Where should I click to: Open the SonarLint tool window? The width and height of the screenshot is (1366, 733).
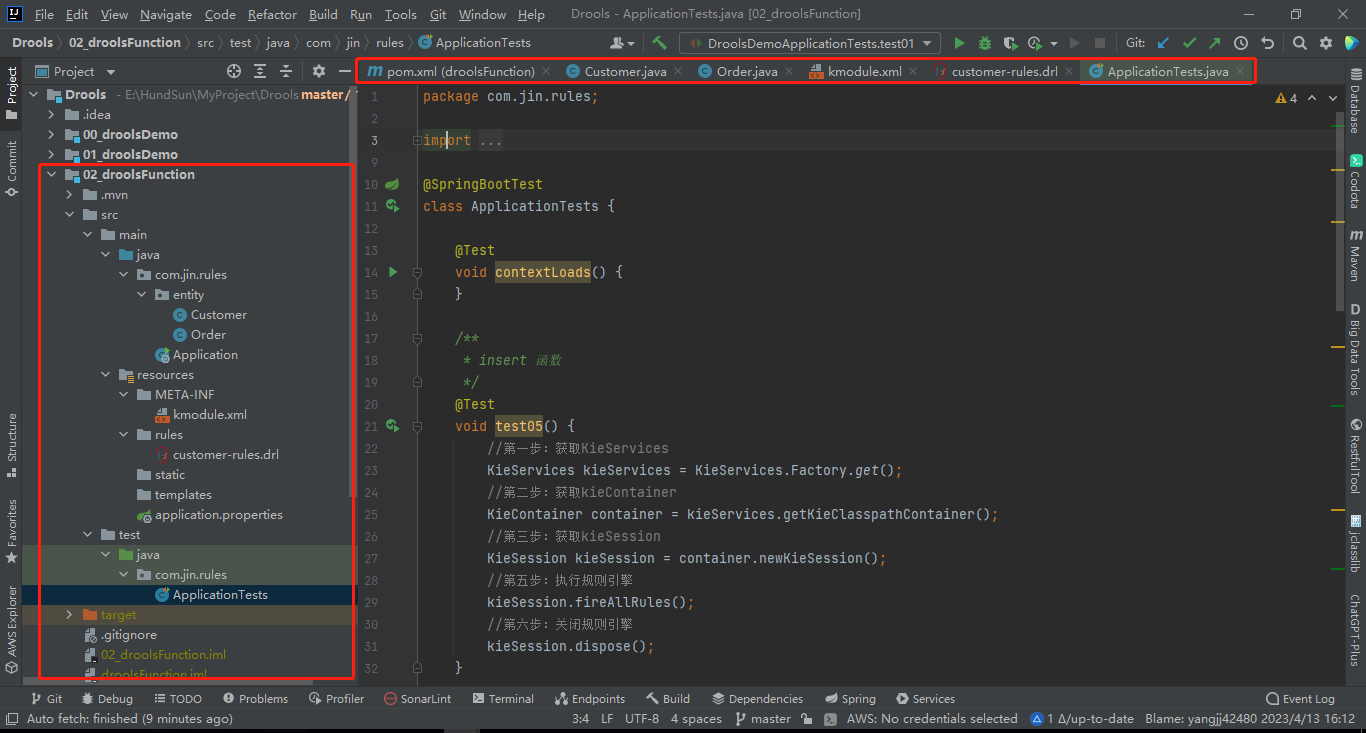tap(416, 699)
